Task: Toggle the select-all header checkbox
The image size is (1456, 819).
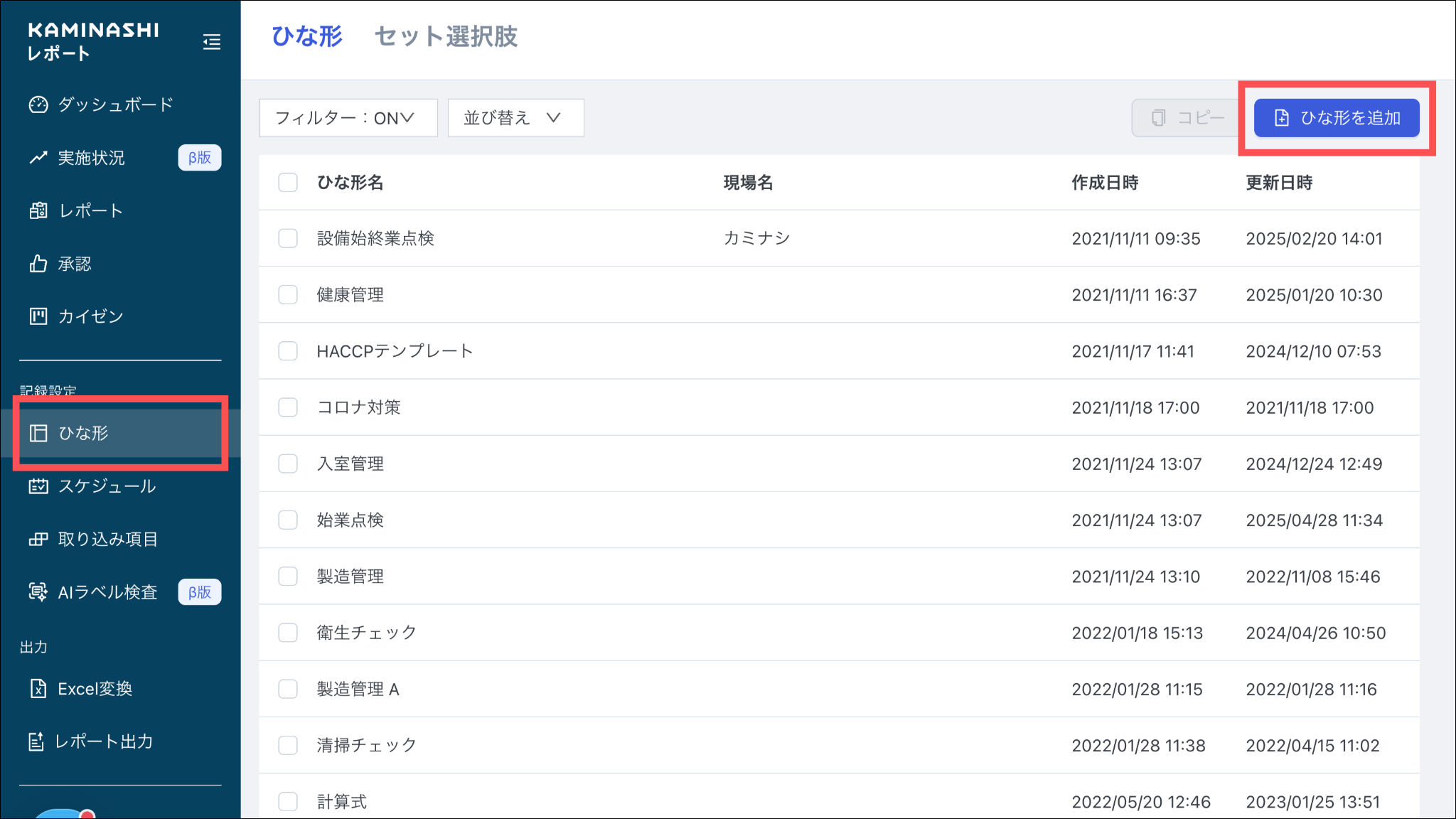Action: click(288, 183)
